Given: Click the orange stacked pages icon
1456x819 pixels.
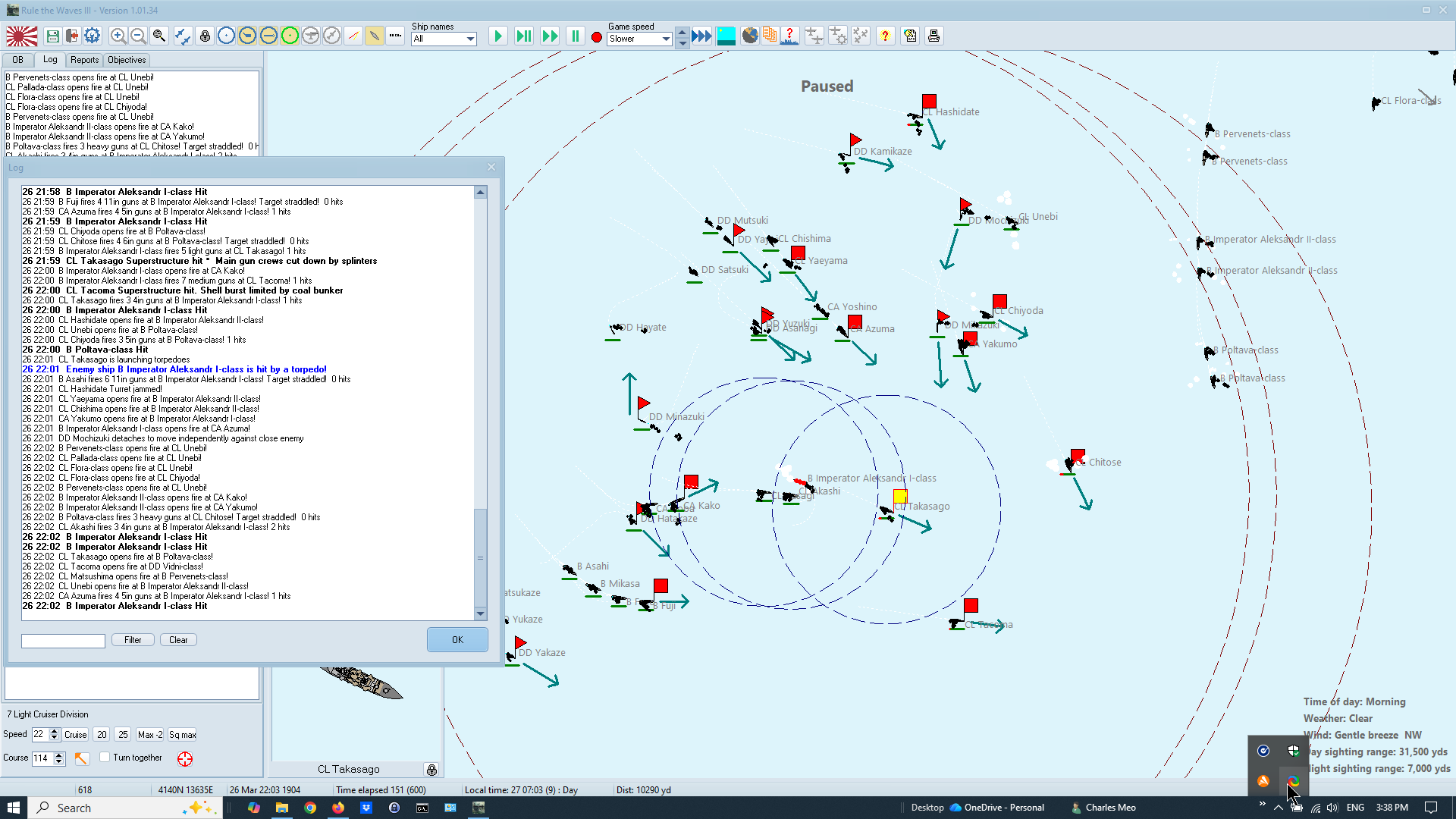Looking at the screenshot, I should [x=770, y=36].
